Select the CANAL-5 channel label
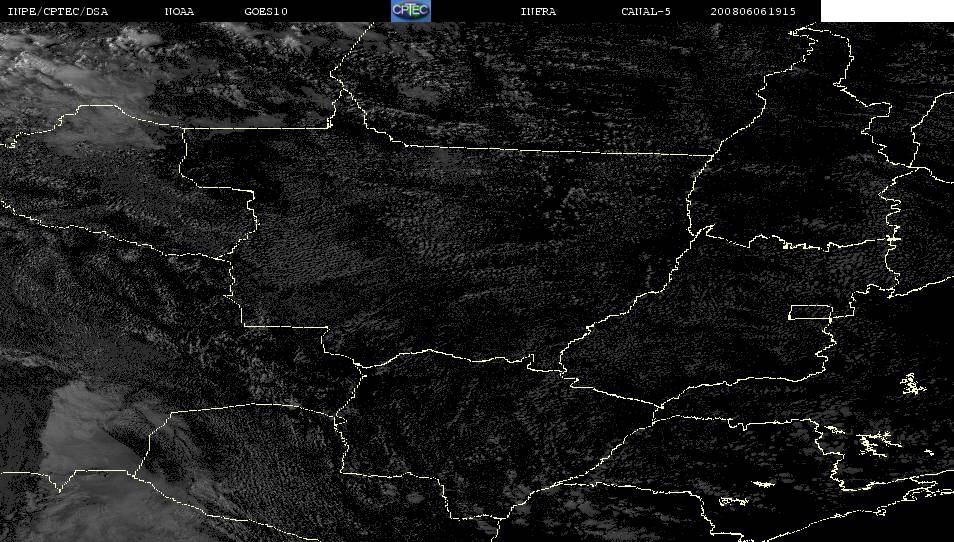The image size is (954, 542). [646, 12]
